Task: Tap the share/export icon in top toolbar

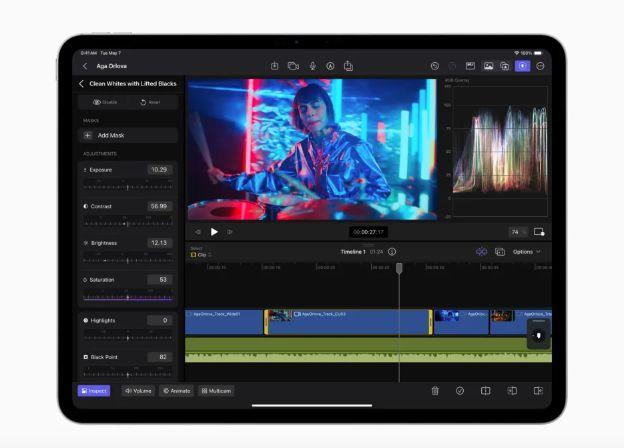Action: coord(349,66)
